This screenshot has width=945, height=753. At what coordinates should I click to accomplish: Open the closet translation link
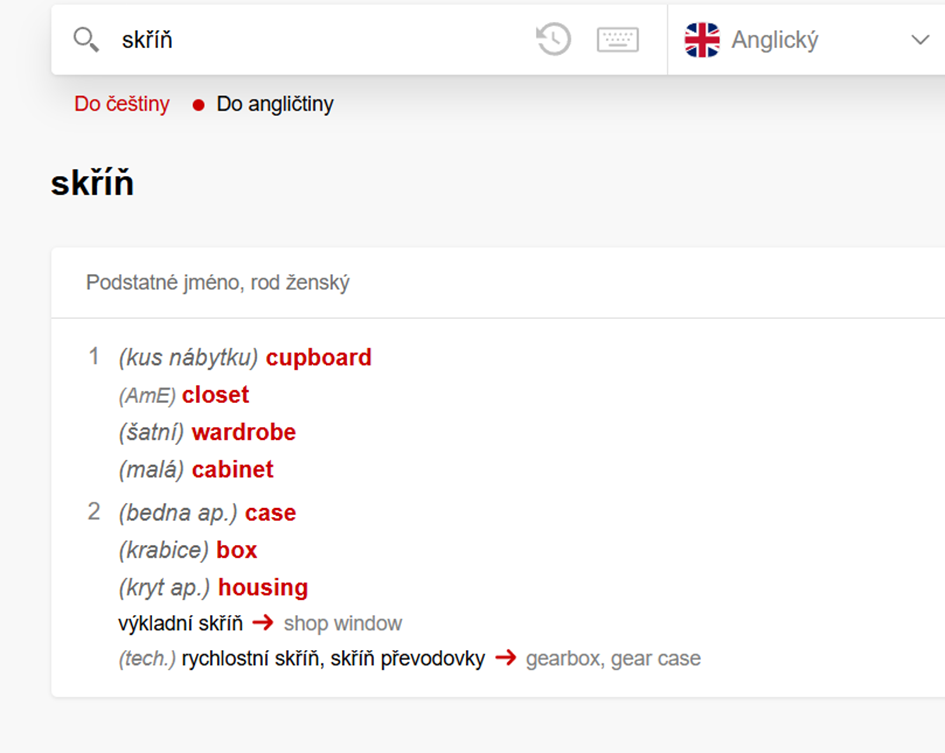pos(215,395)
